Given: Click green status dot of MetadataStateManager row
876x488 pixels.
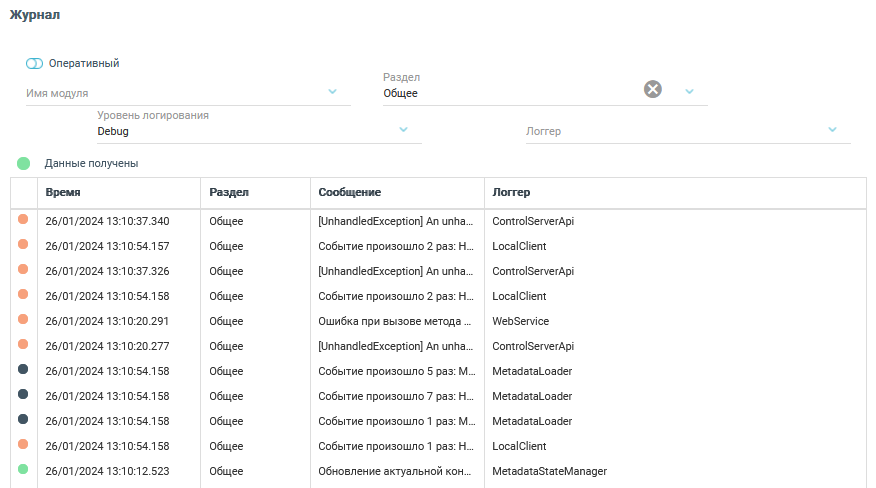Looking at the screenshot, I should tap(23, 470).
